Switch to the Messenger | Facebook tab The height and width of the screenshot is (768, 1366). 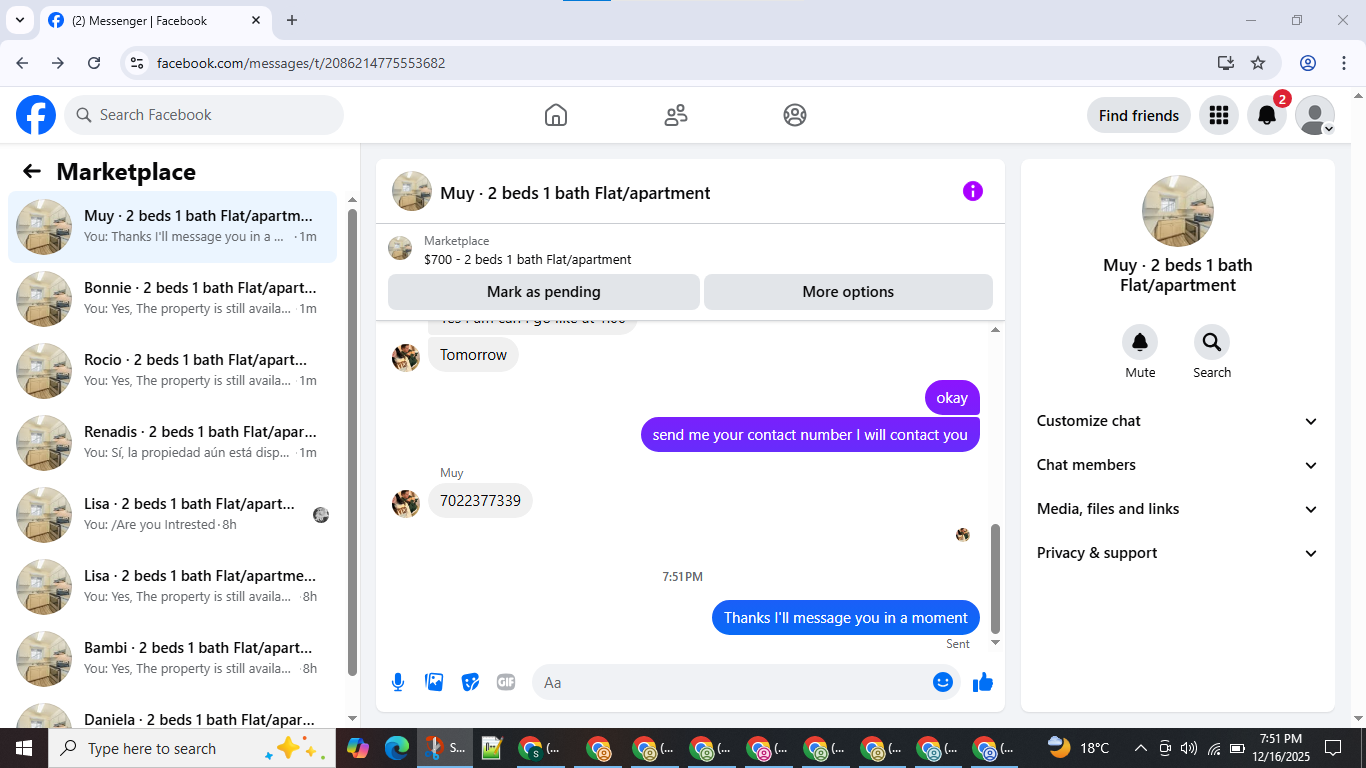pos(155,20)
